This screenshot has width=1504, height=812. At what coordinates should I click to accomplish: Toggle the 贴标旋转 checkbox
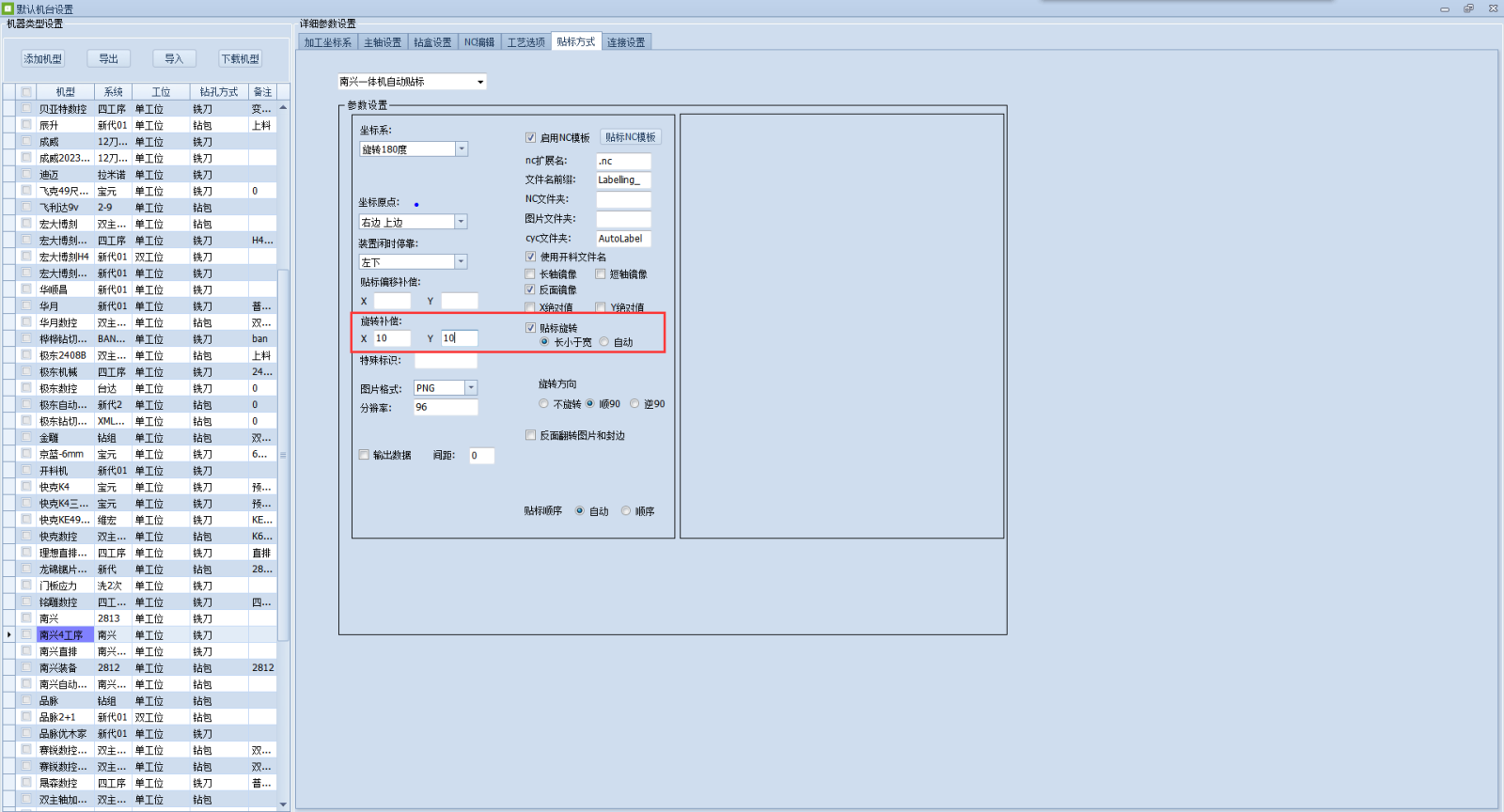click(530, 328)
